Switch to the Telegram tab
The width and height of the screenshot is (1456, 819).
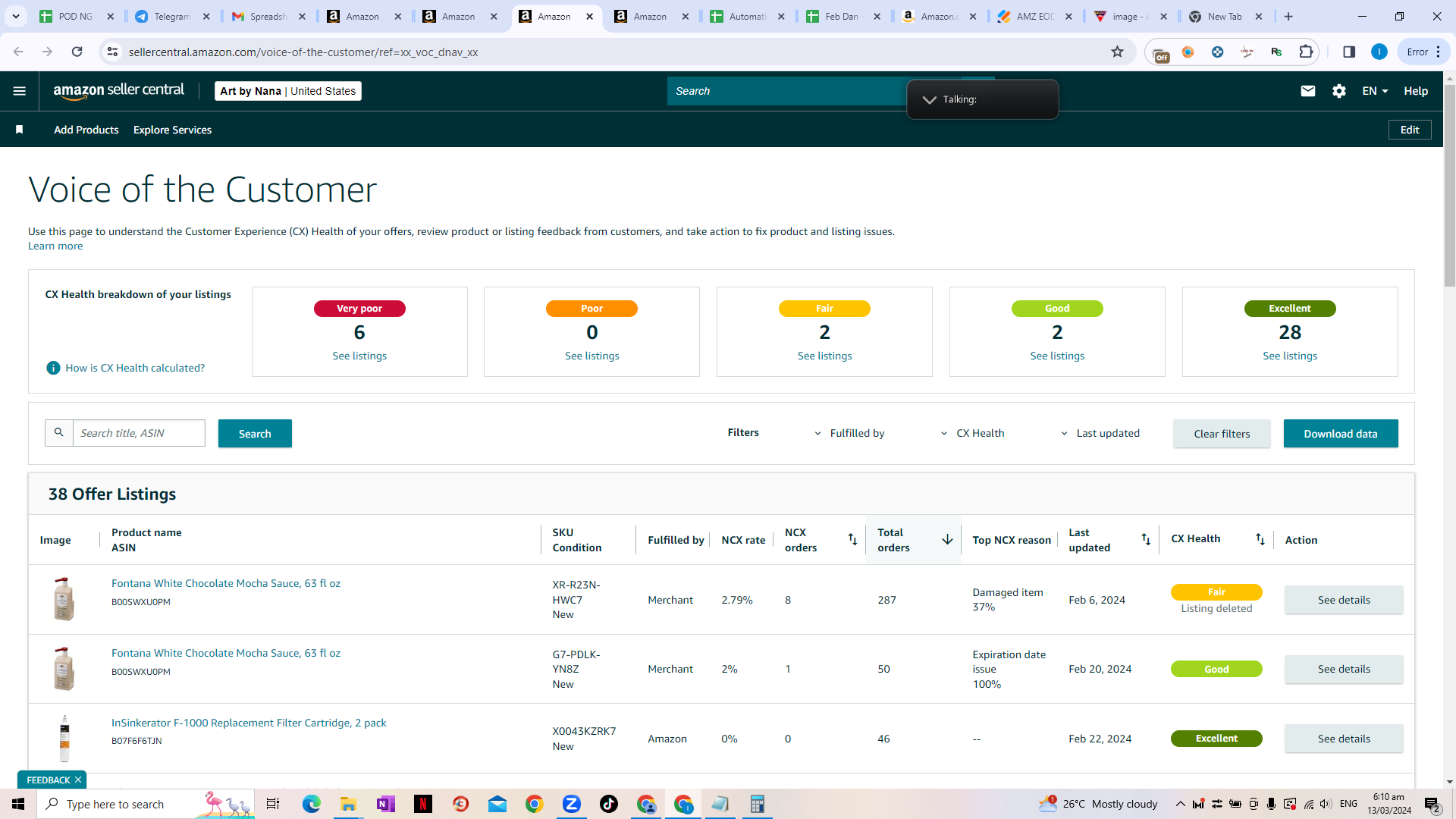point(173,16)
